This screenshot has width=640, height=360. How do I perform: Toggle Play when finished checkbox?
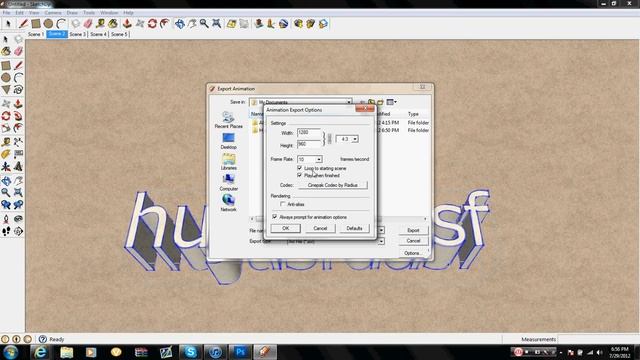300,175
